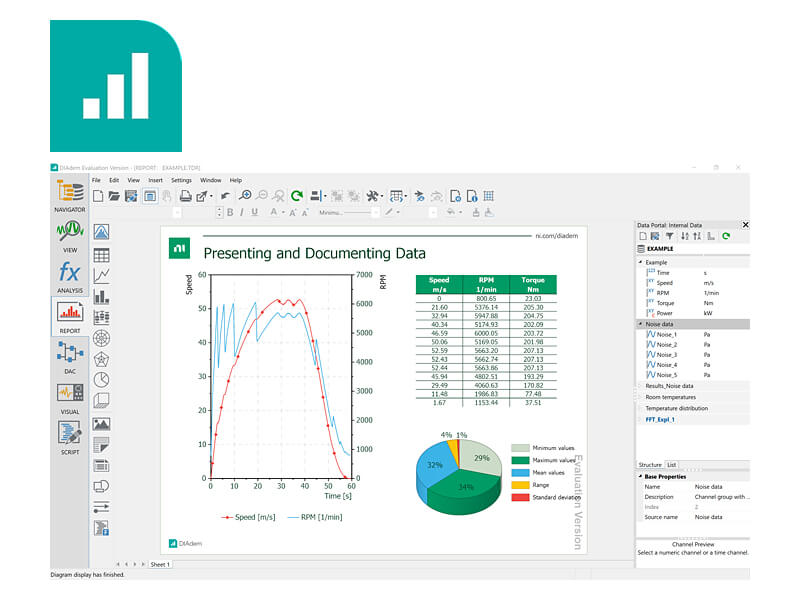This screenshot has width=800, height=600.
Task: Expand the Room temperatures group
Action: click(x=641, y=397)
